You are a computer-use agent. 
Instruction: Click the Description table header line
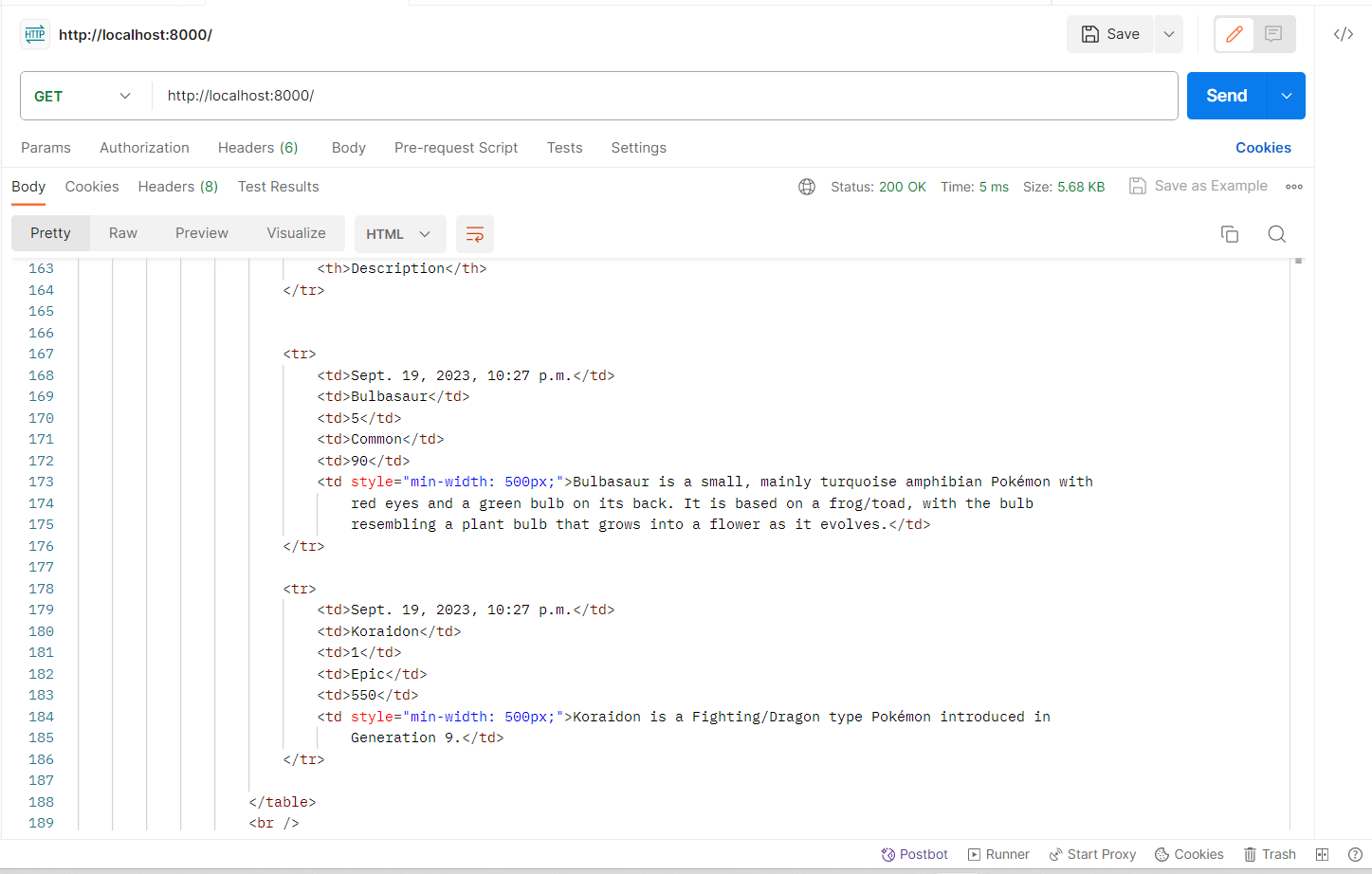click(x=402, y=268)
